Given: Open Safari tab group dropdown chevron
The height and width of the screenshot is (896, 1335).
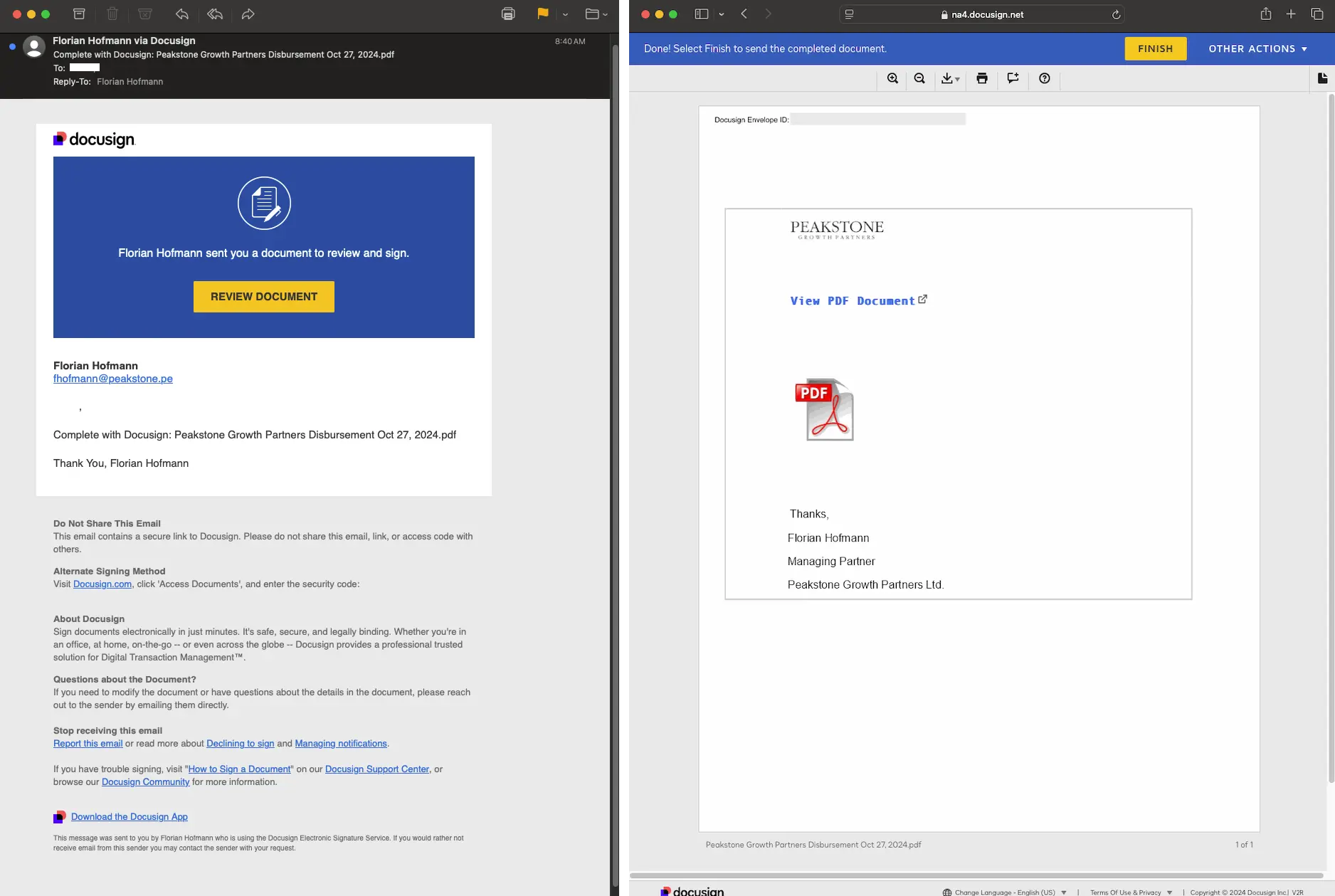Looking at the screenshot, I should tap(721, 14).
